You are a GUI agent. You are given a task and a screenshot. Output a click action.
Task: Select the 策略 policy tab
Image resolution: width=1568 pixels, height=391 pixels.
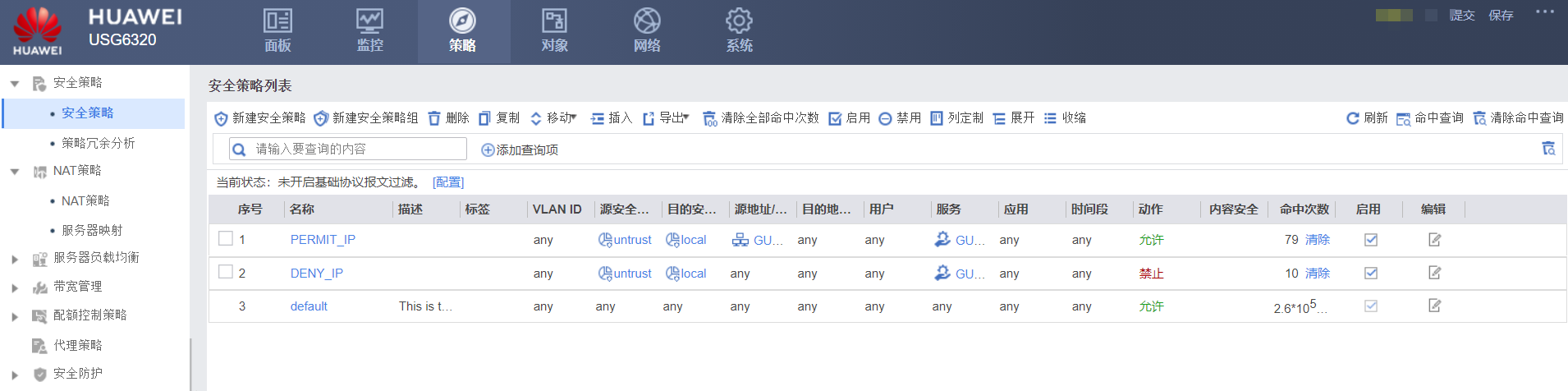(x=463, y=31)
